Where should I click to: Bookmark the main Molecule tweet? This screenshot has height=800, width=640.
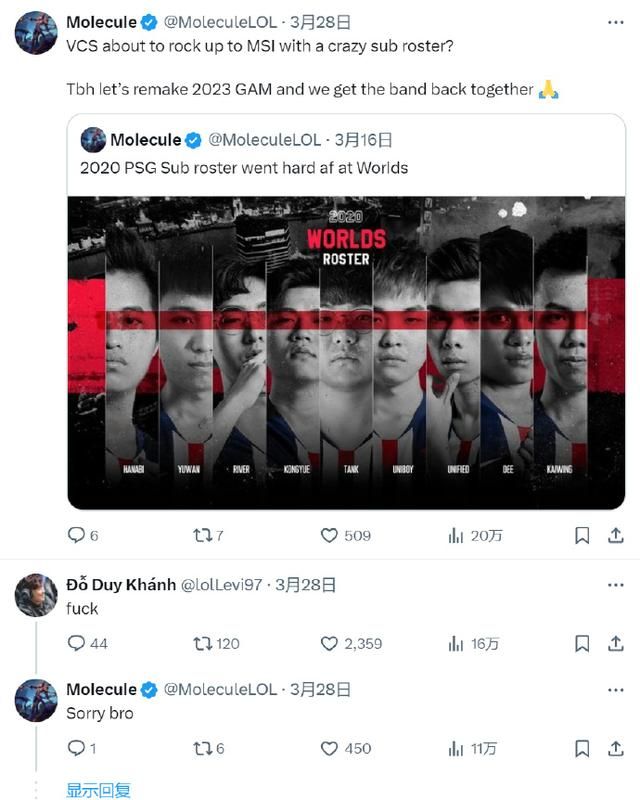click(582, 536)
